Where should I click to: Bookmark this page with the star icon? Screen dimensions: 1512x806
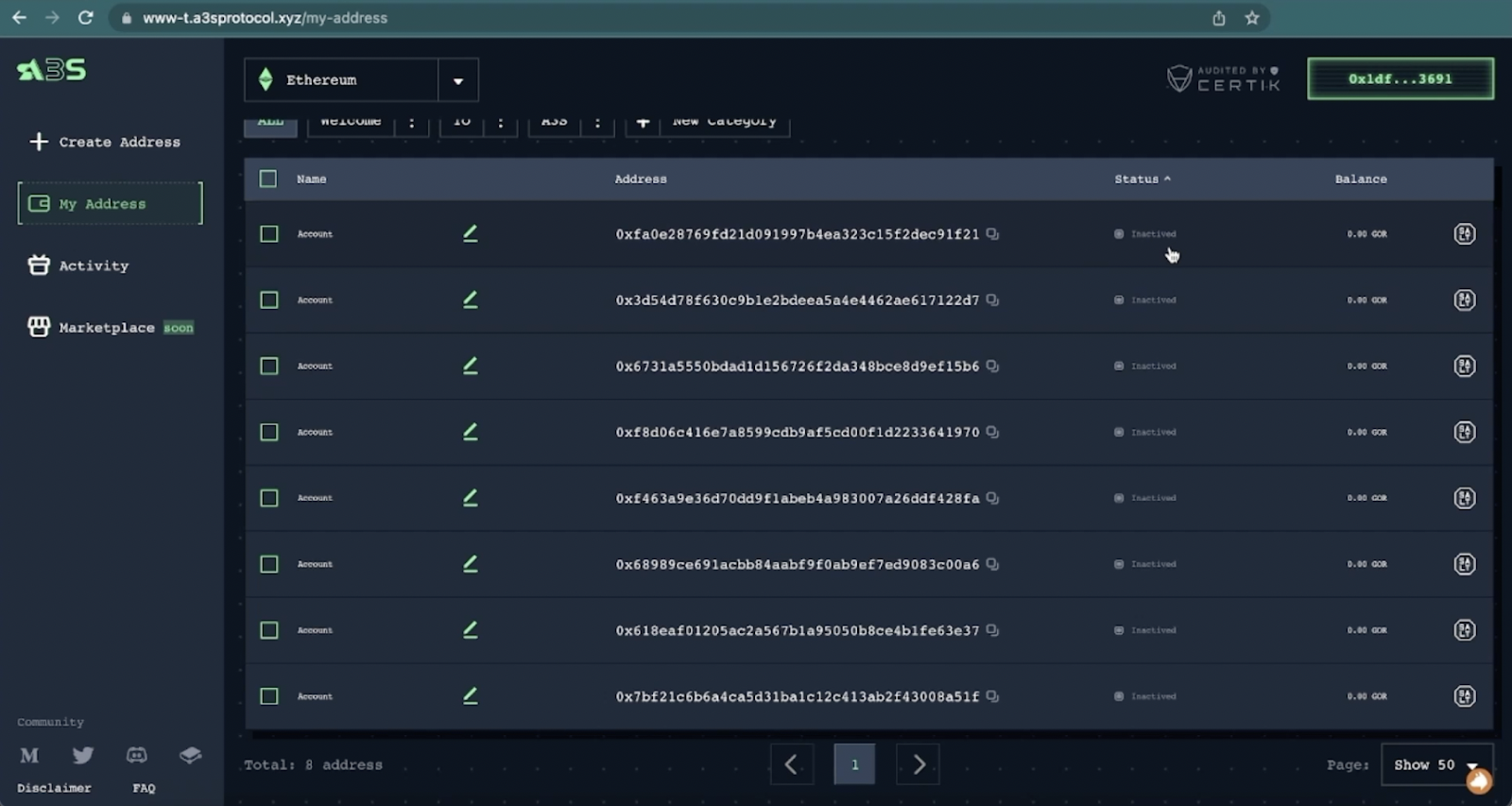1252,18
